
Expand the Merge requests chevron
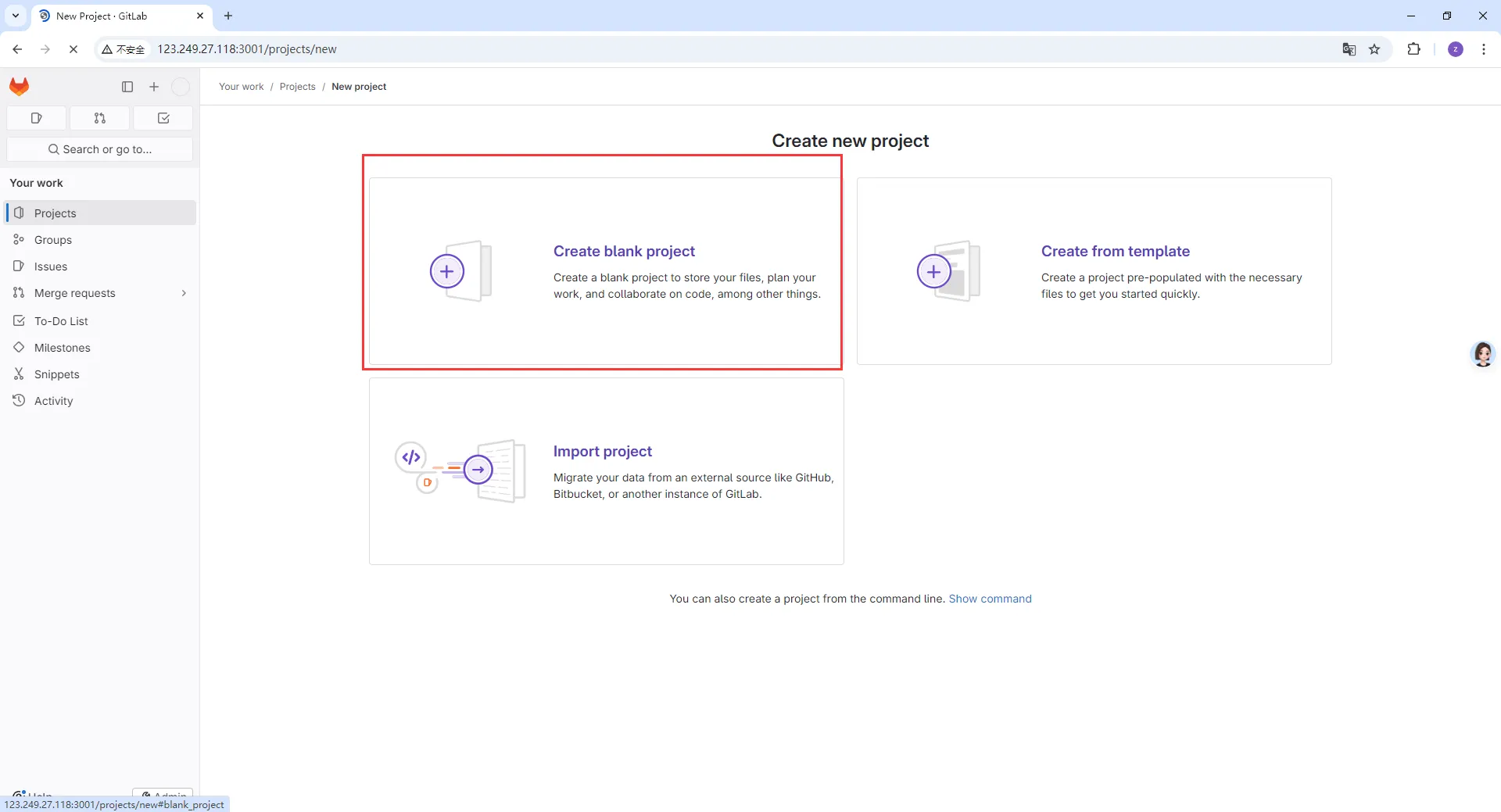(184, 293)
